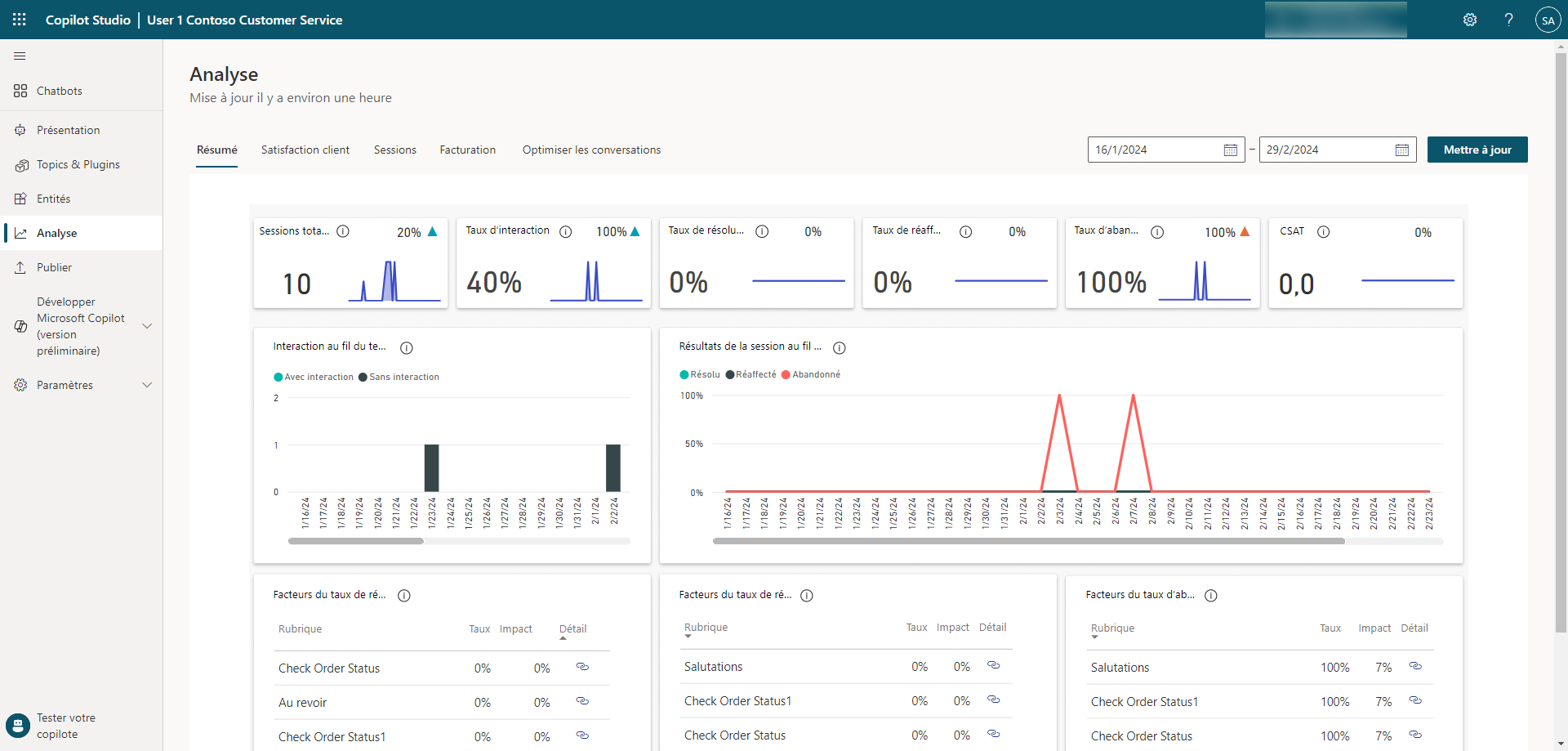The width and height of the screenshot is (1568, 751).
Task: Click Check Order Status1 in left table
Action: (332, 736)
